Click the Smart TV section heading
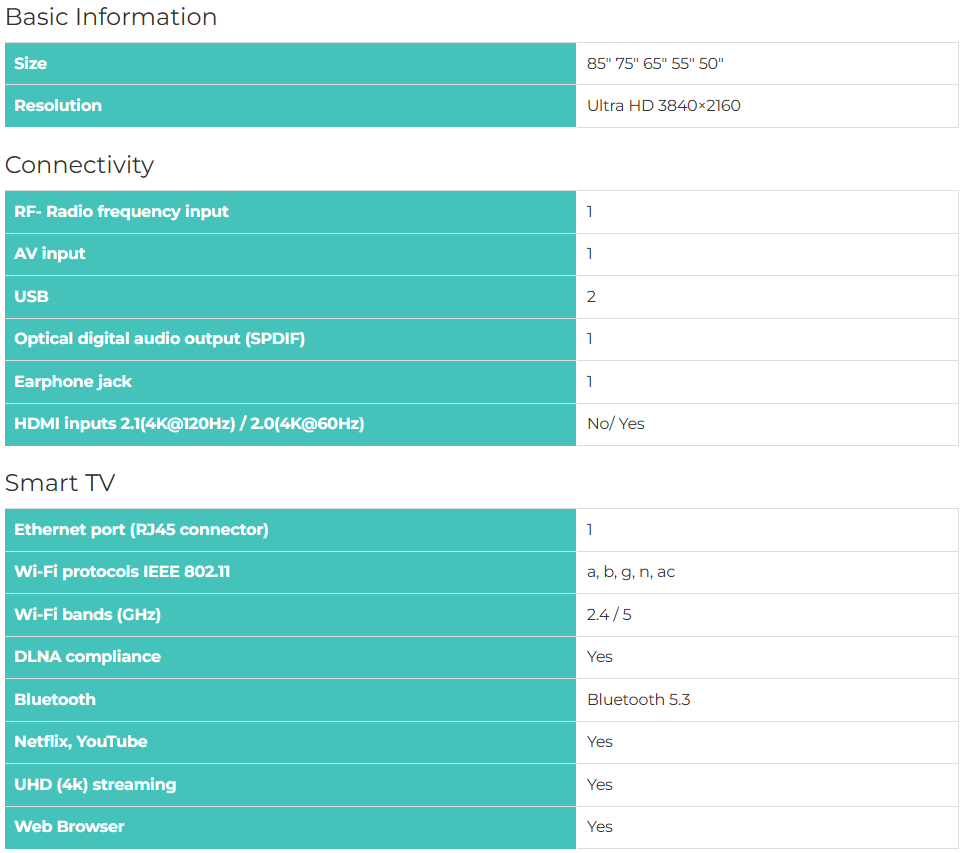 tap(60, 483)
